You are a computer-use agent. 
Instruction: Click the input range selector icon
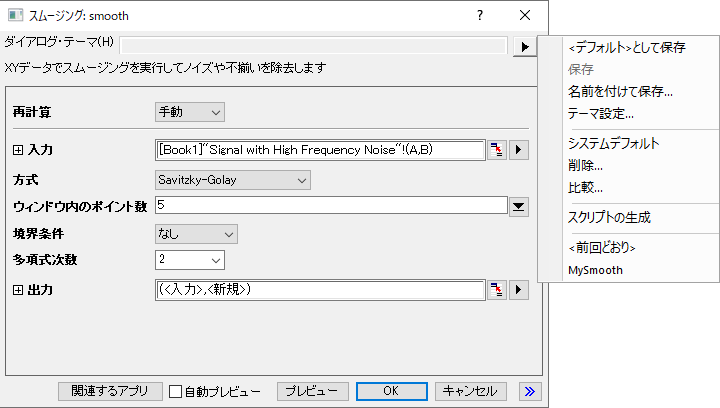click(x=496, y=150)
